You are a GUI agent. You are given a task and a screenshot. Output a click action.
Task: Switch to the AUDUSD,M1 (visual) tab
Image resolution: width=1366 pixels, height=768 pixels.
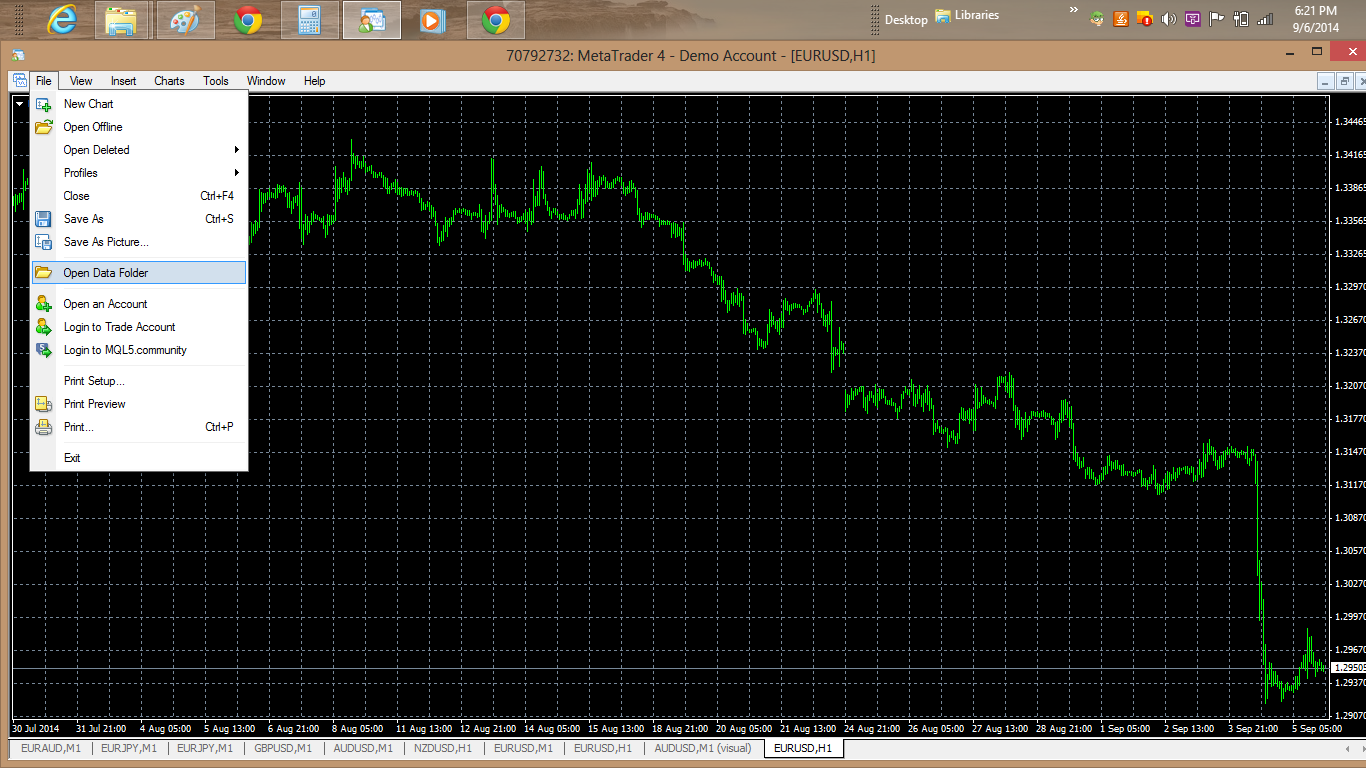[702, 748]
